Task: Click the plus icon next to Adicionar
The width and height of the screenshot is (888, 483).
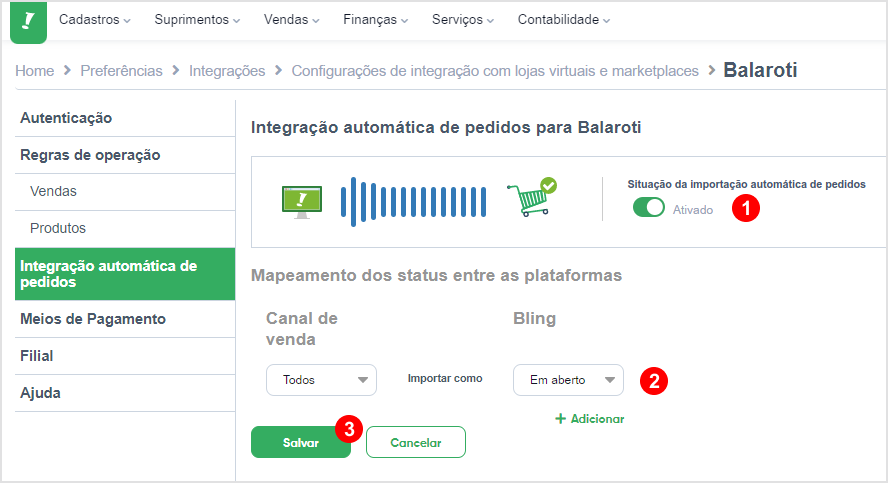Action: click(x=561, y=418)
